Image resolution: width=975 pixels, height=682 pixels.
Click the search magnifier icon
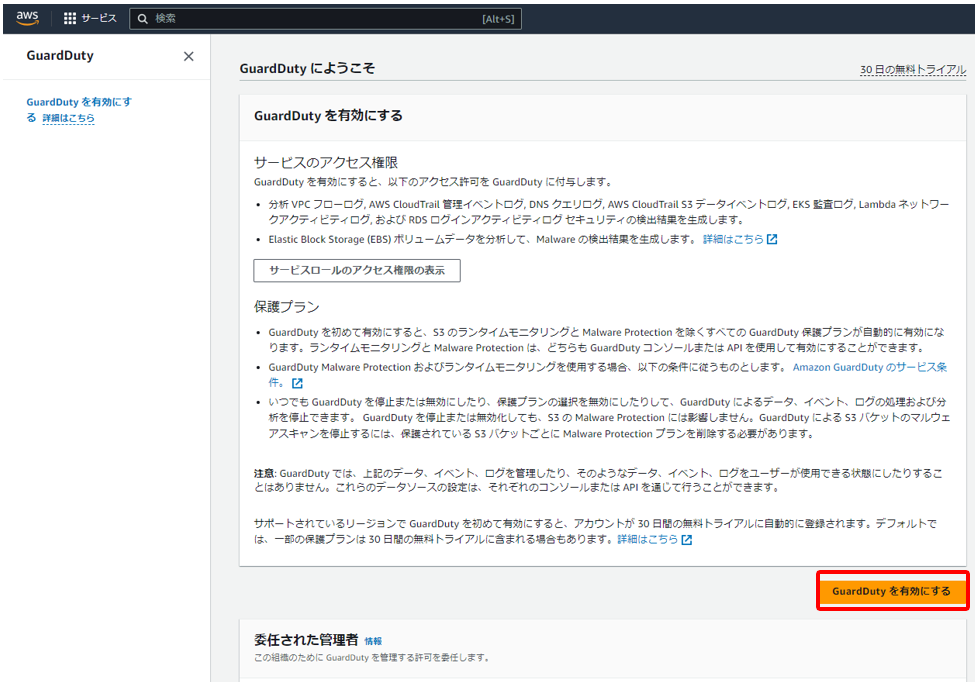click(x=142, y=19)
